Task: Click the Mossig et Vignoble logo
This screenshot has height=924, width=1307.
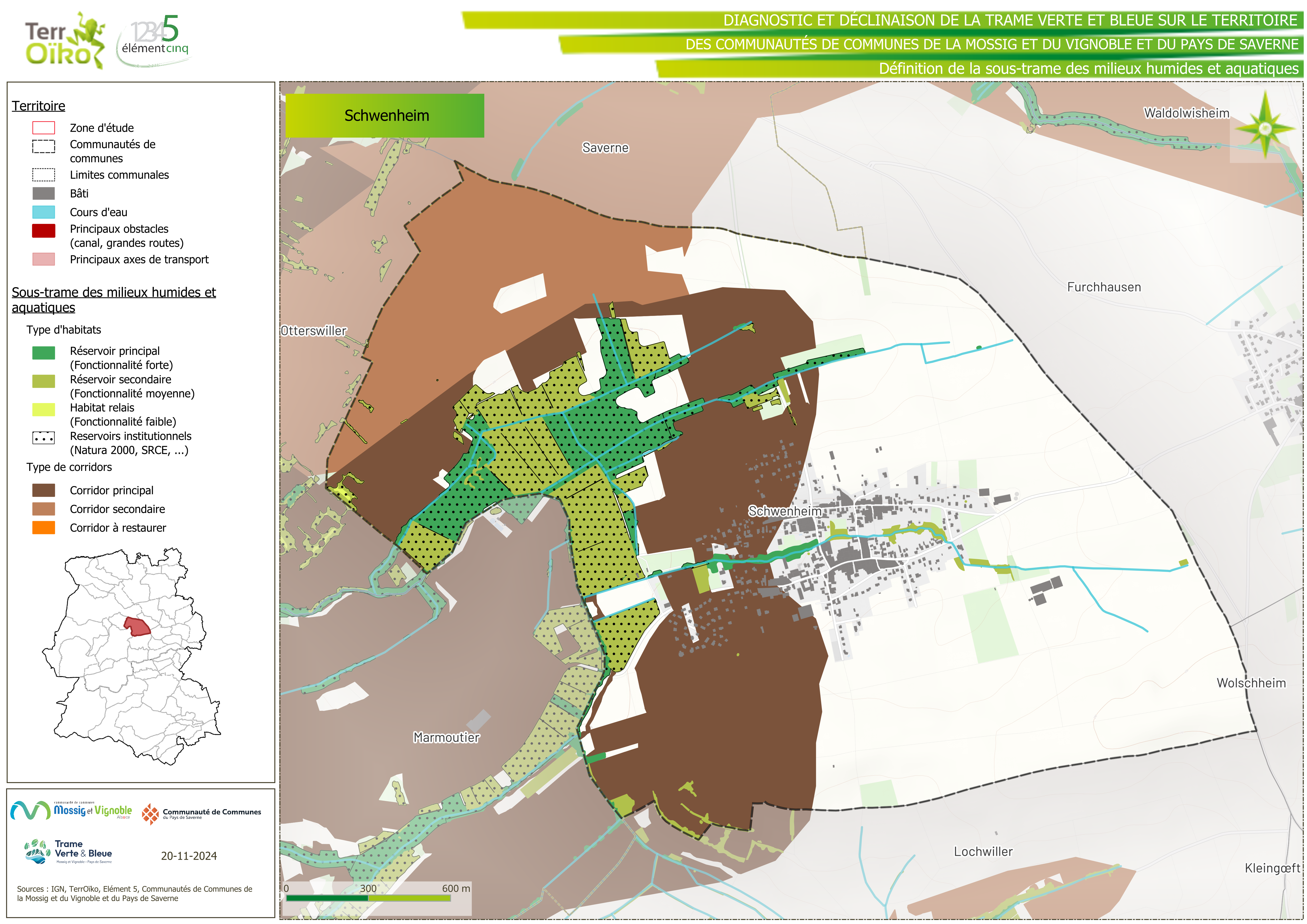Action: [71, 810]
